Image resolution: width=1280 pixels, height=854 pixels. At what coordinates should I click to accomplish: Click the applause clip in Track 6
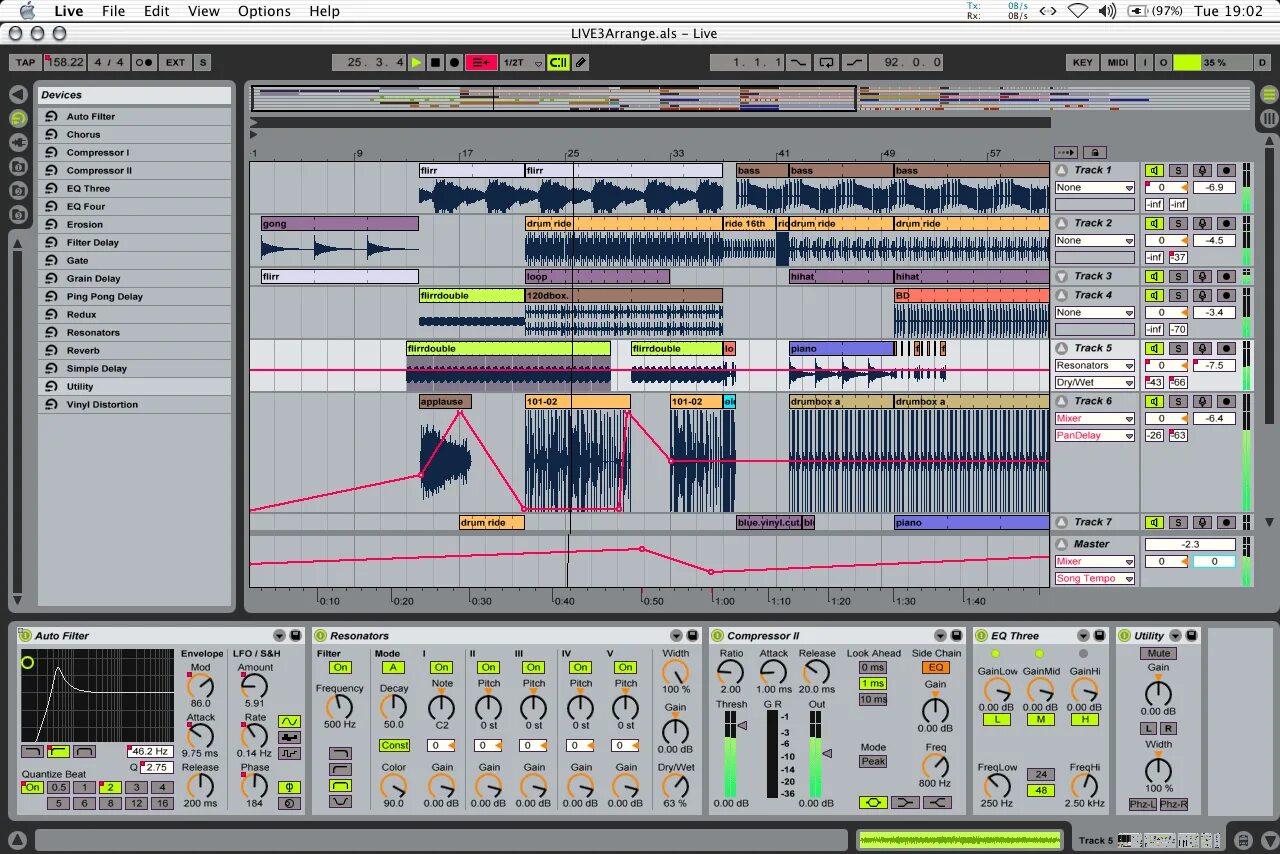pyautogui.click(x=445, y=401)
